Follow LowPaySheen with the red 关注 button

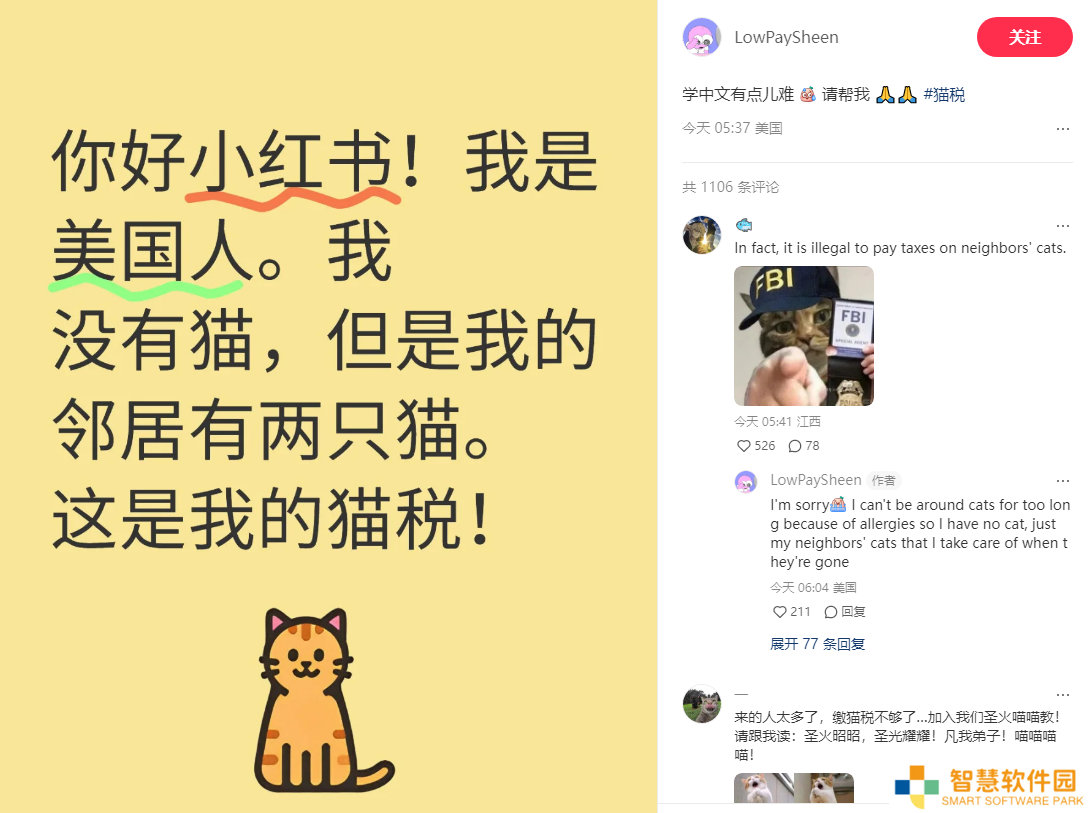1024,37
